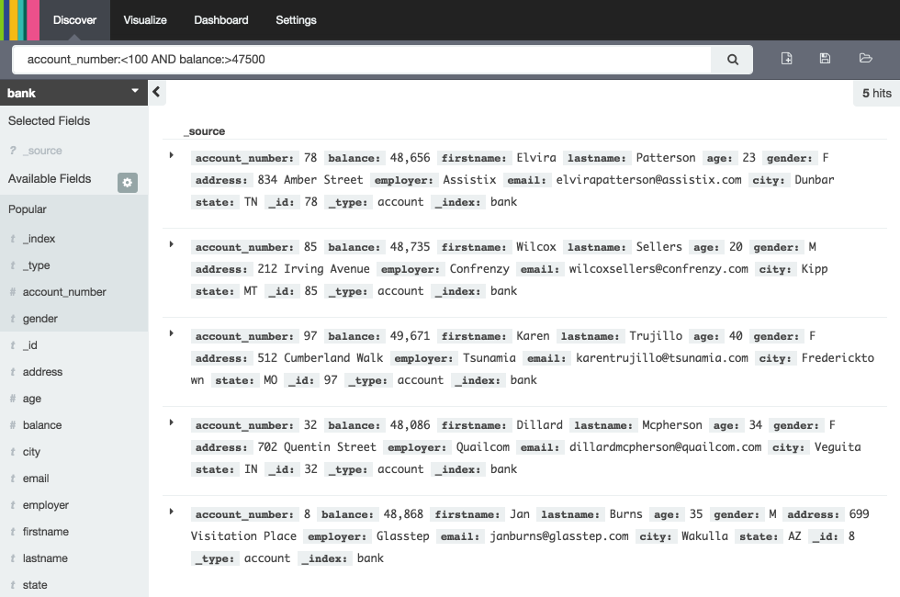Screen dimensions: 900x597
Task: Run the query using the magnifier search icon
Action: point(731,59)
